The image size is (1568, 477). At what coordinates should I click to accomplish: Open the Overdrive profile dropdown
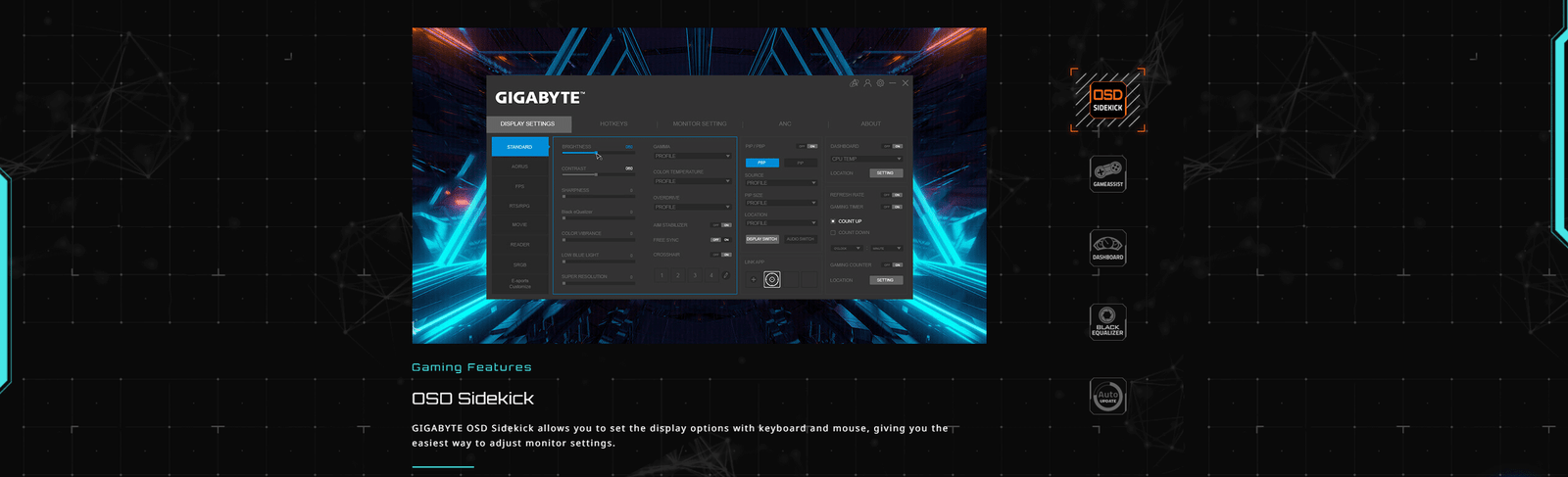point(693,207)
